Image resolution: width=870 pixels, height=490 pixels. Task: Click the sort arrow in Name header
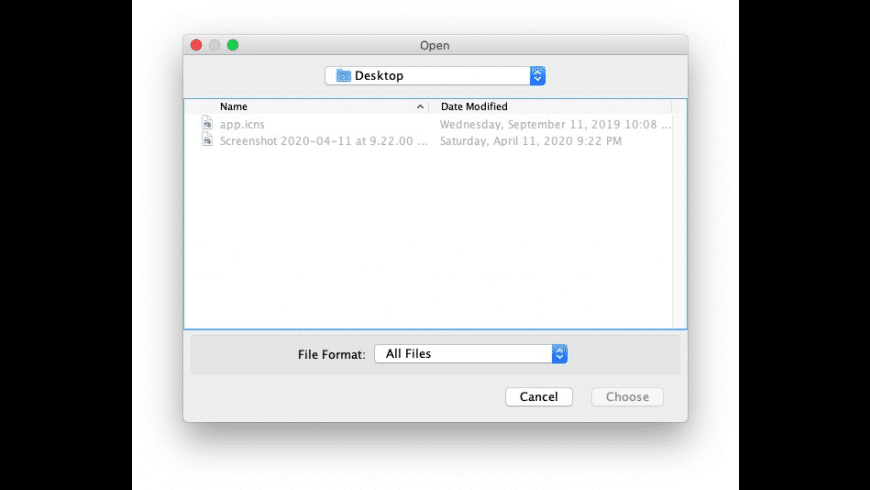(x=420, y=107)
